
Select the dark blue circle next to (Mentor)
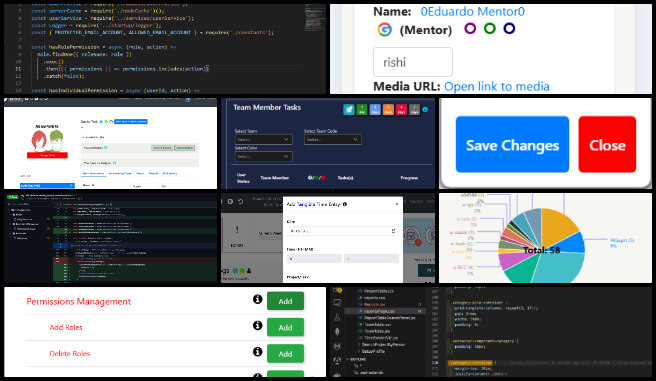[509, 28]
